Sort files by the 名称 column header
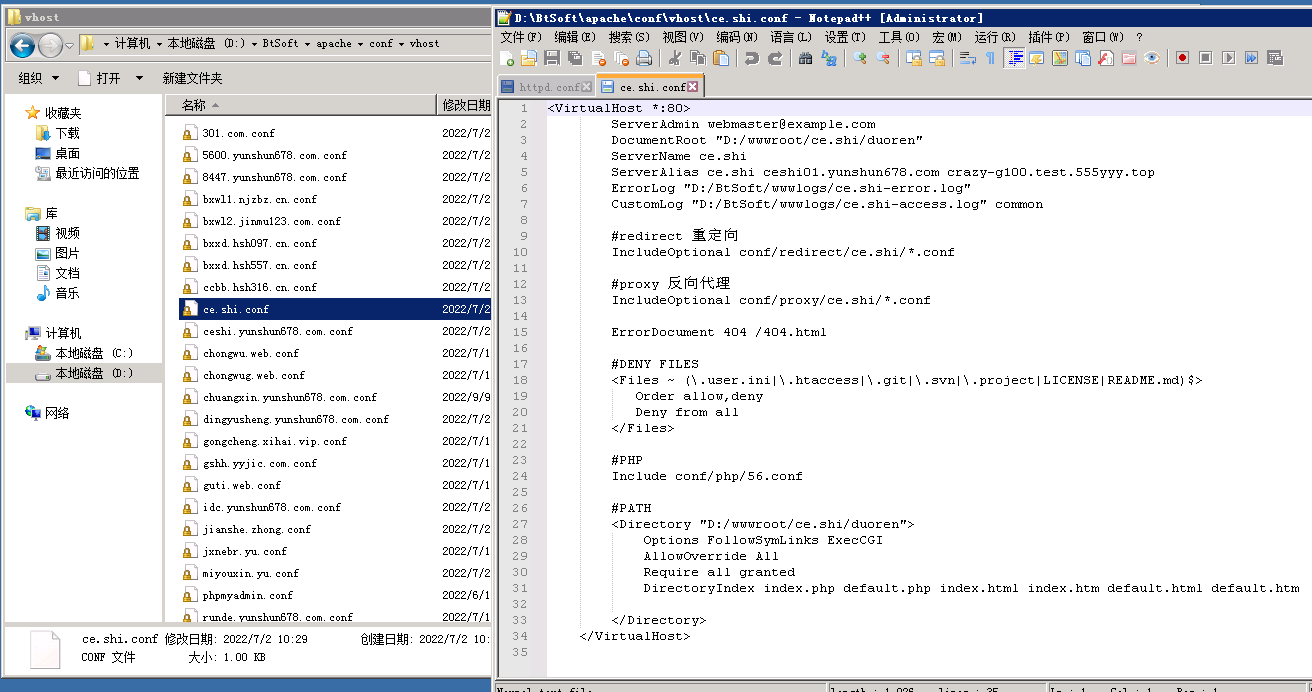1312x692 pixels. coord(300,105)
